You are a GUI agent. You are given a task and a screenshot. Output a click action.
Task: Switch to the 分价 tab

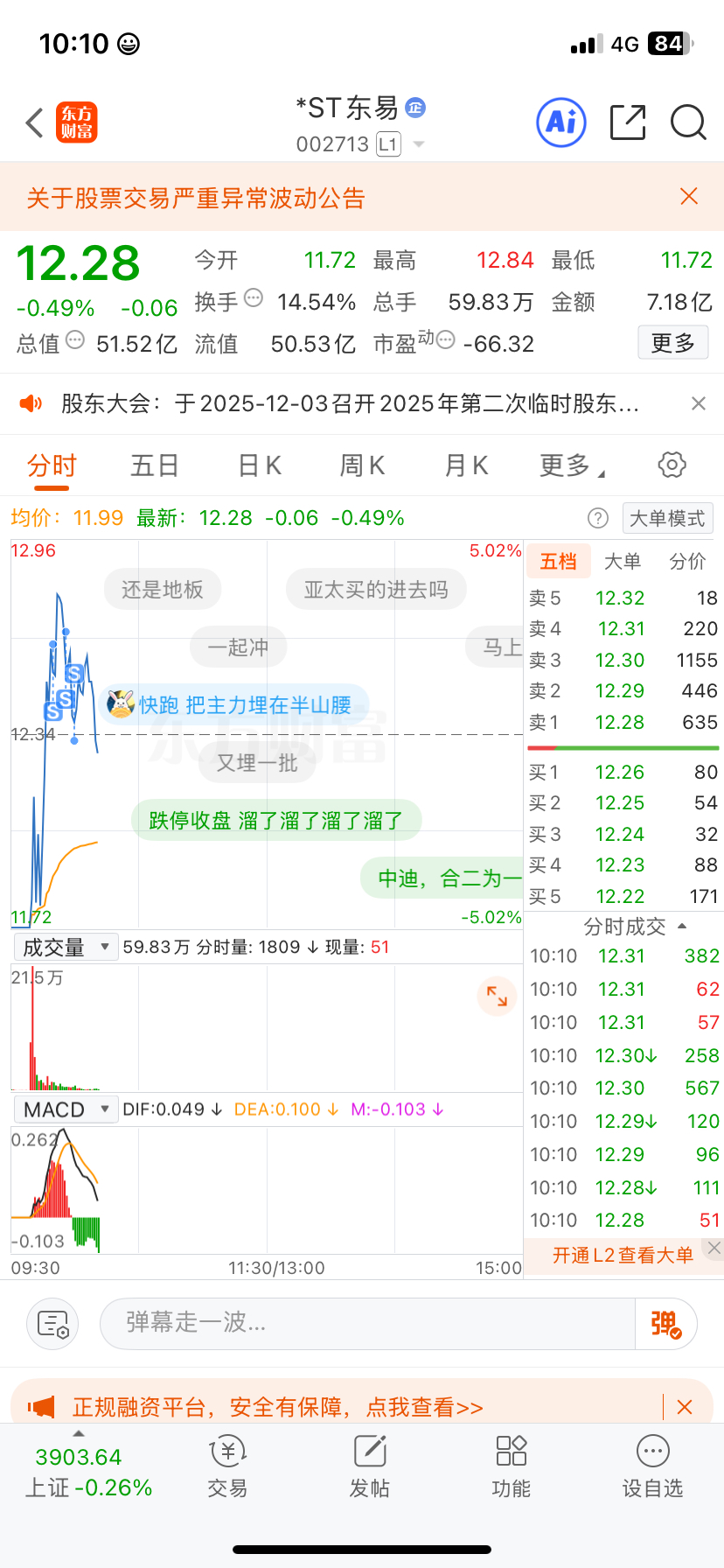687,561
